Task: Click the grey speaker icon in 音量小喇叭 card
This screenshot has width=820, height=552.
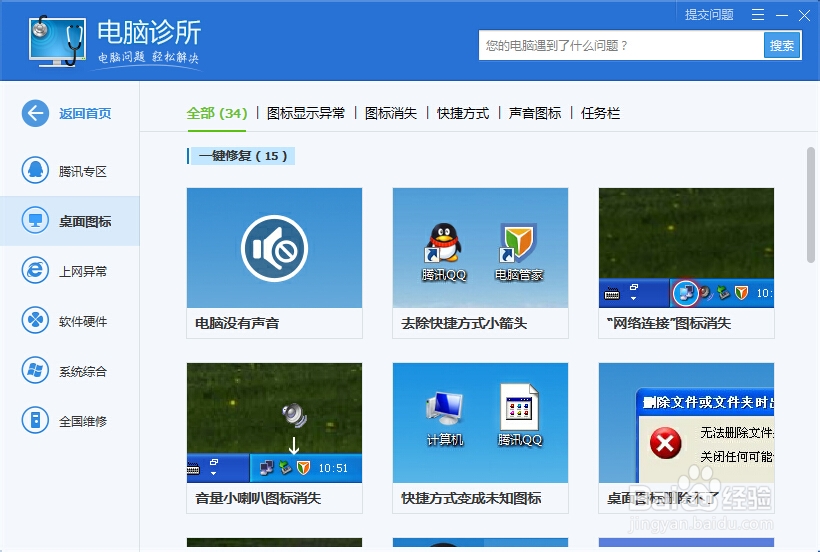Action: pyautogui.click(x=294, y=415)
